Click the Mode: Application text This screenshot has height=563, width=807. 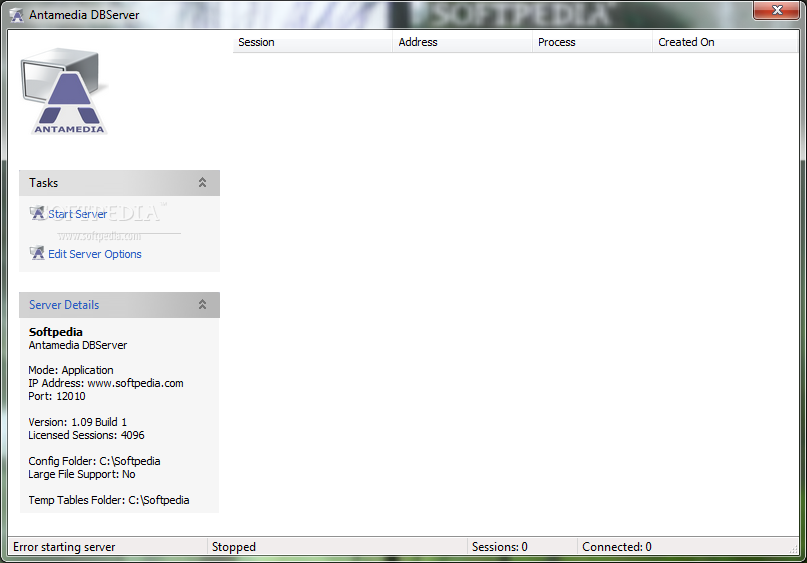coord(71,370)
